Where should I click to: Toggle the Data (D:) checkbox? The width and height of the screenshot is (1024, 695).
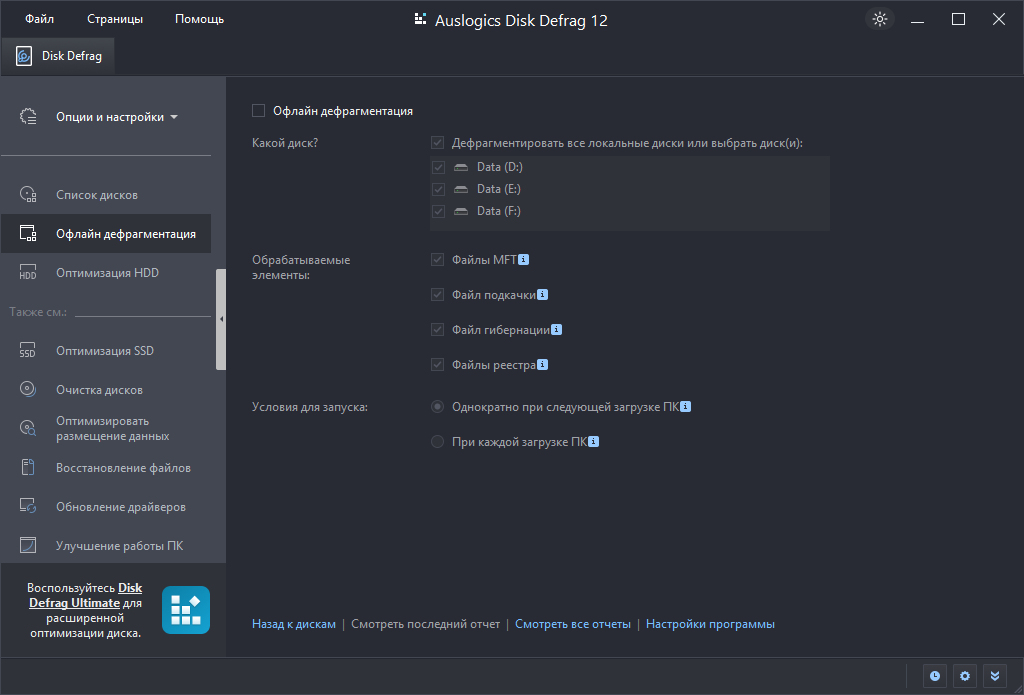[438, 167]
